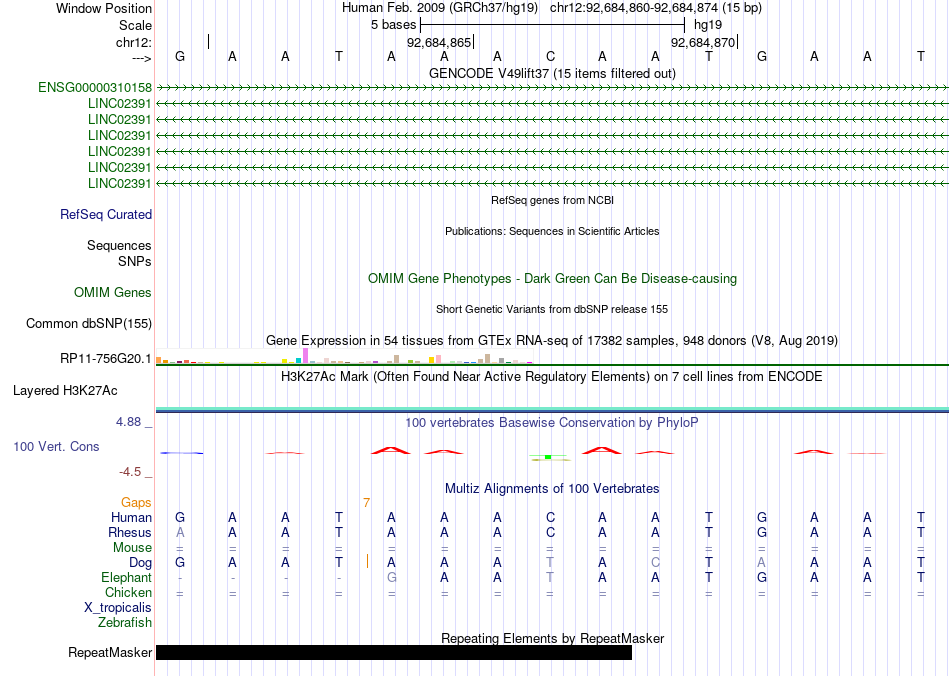Click the C base in the Human row
This screenshot has height=676, width=950.
tap(550, 517)
